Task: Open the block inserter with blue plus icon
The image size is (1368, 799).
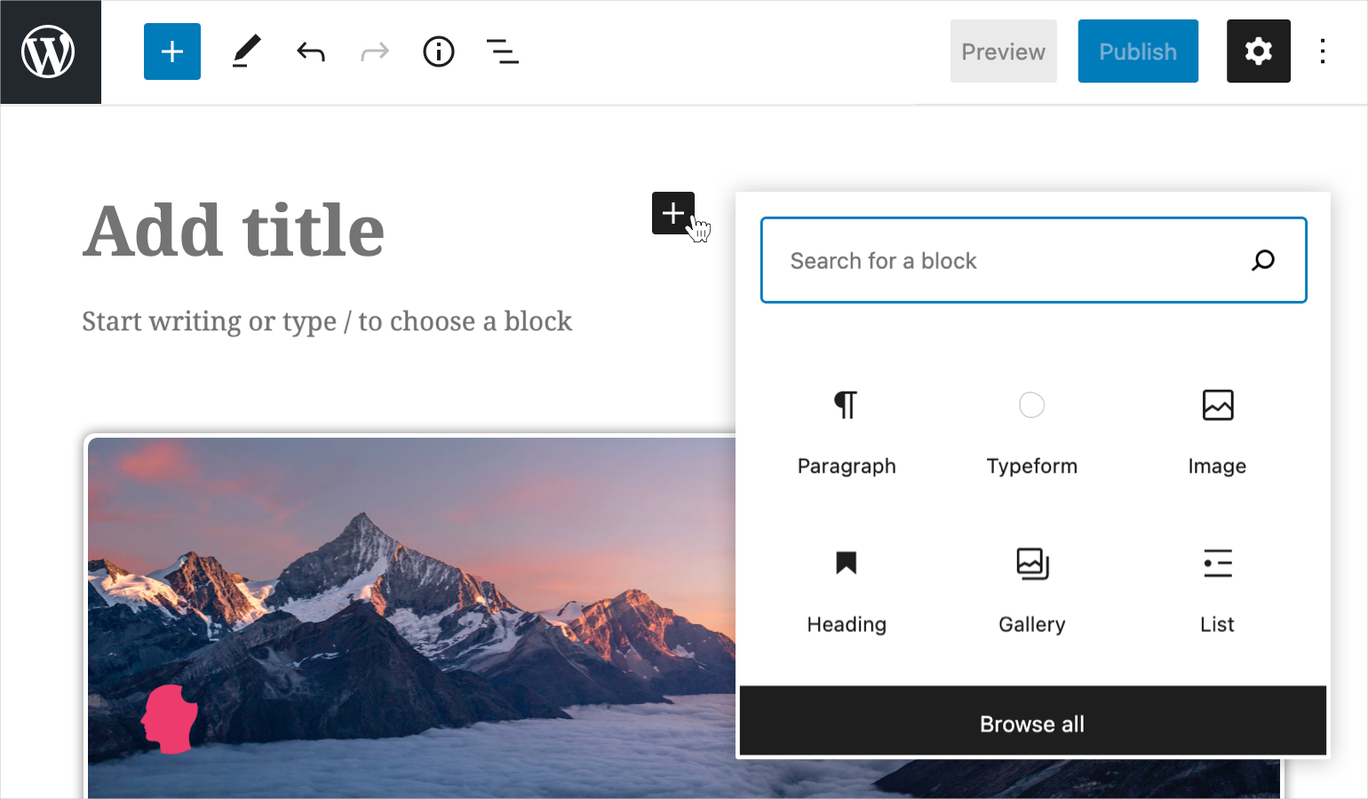Action: pos(171,51)
